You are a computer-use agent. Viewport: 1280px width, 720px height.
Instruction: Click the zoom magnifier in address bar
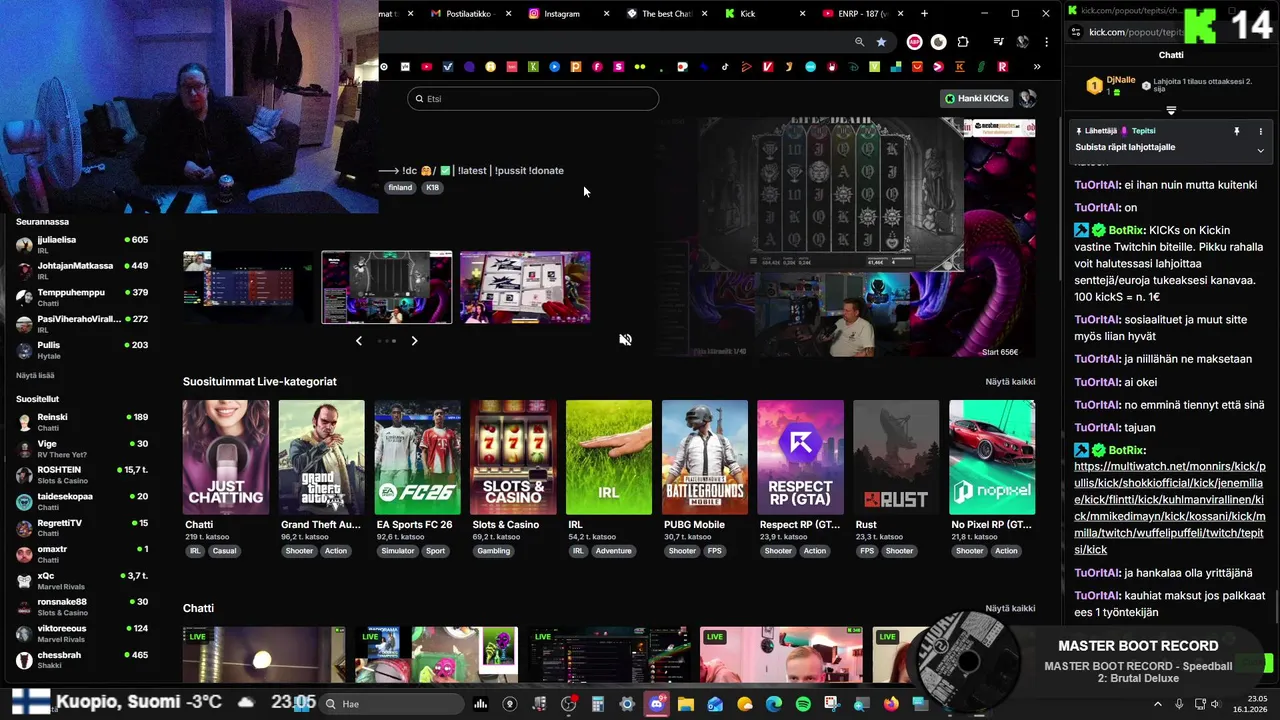[859, 42]
